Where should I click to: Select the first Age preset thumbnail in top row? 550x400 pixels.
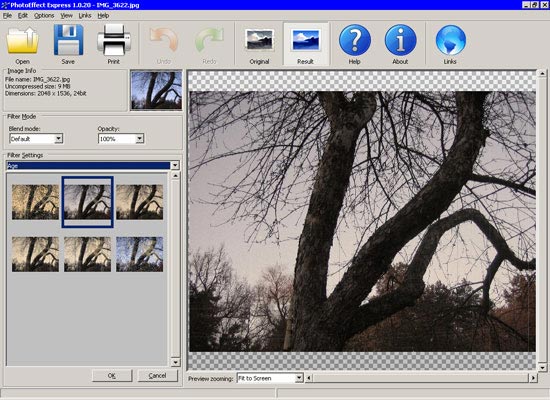(x=35, y=202)
